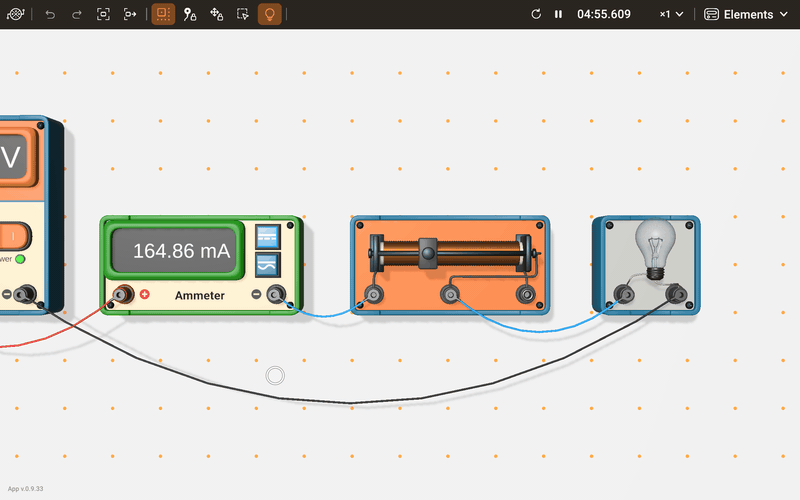
Task: Click the 04:55.609 elapsed time display
Action: coord(604,14)
